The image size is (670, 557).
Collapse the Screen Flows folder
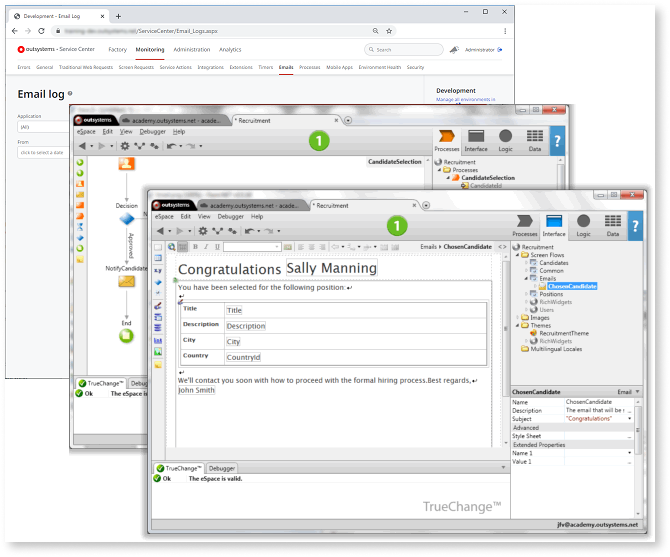(517, 255)
